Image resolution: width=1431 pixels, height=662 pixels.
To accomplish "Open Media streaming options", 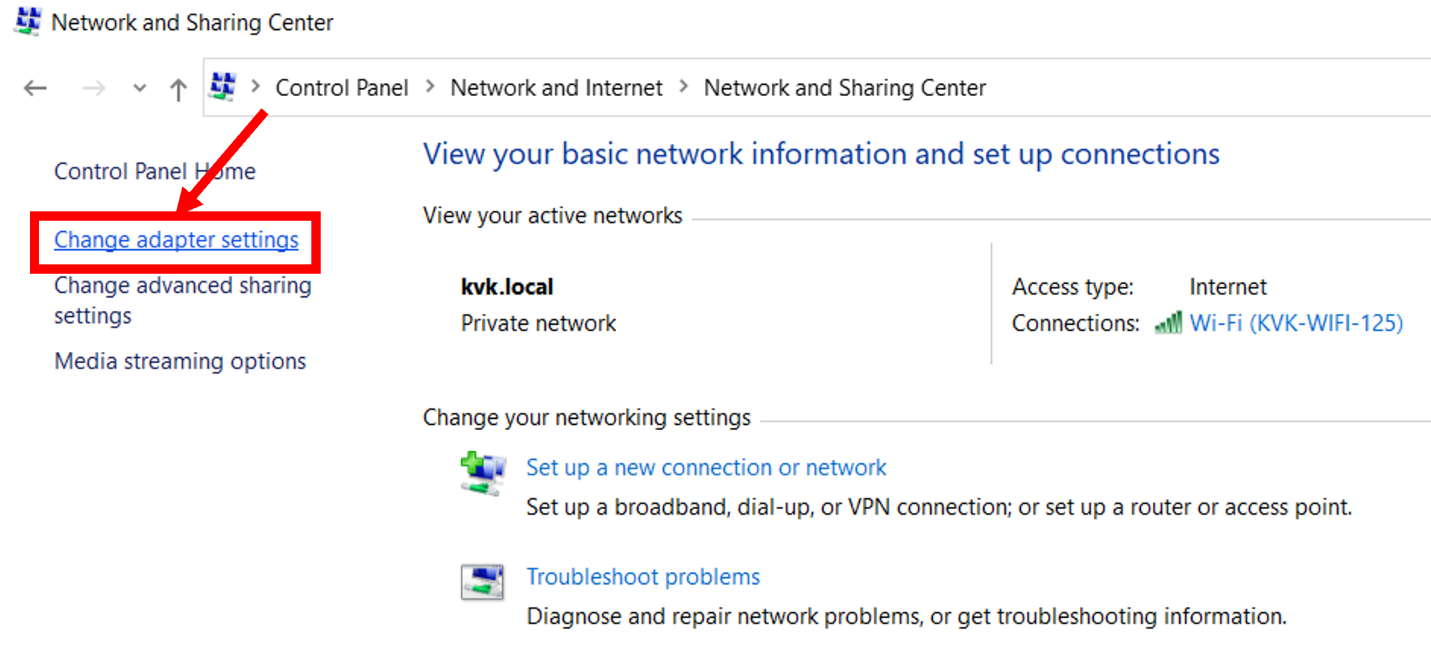I will tap(180, 361).
